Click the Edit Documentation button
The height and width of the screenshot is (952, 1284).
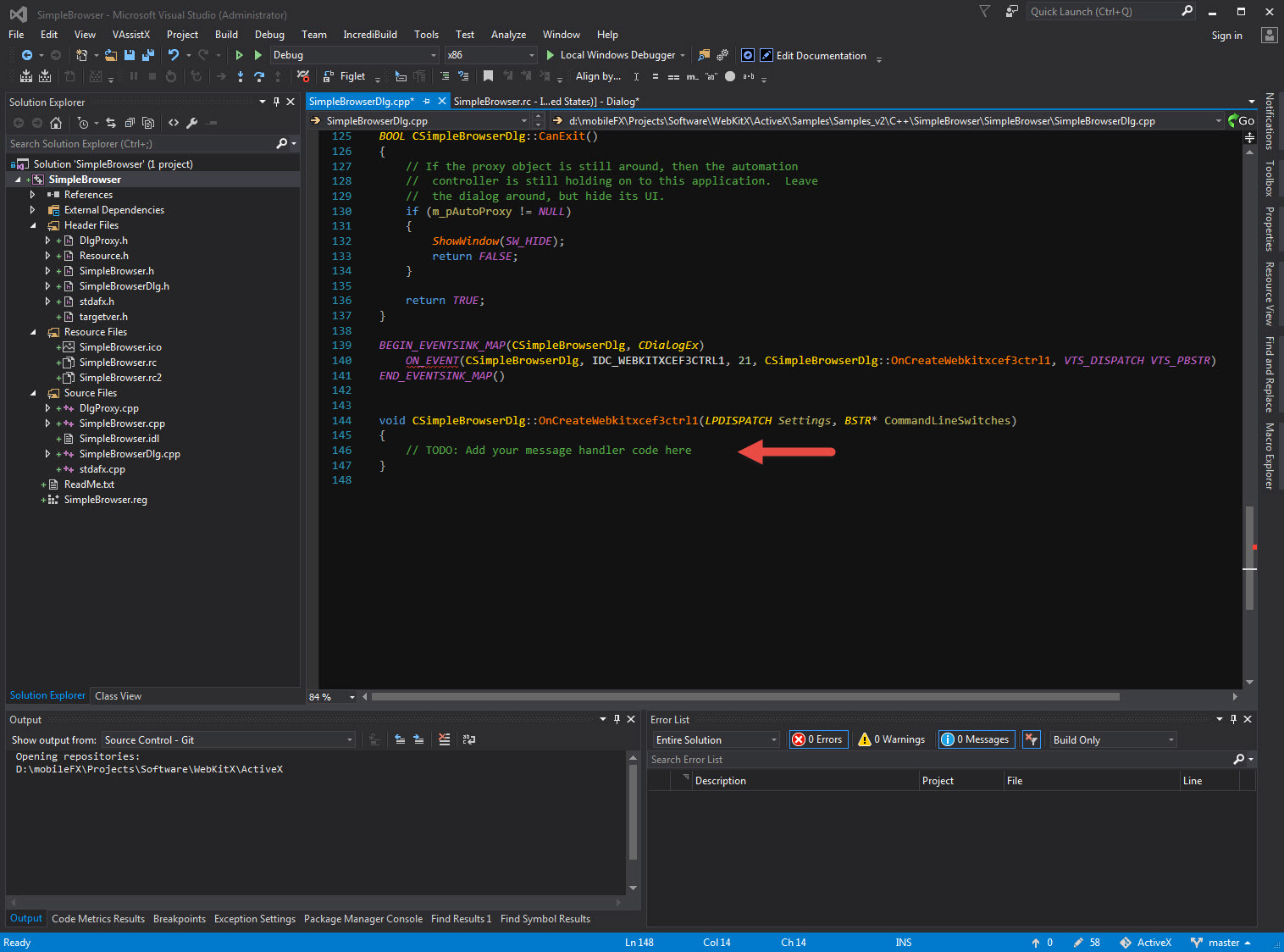pos(813,55)
